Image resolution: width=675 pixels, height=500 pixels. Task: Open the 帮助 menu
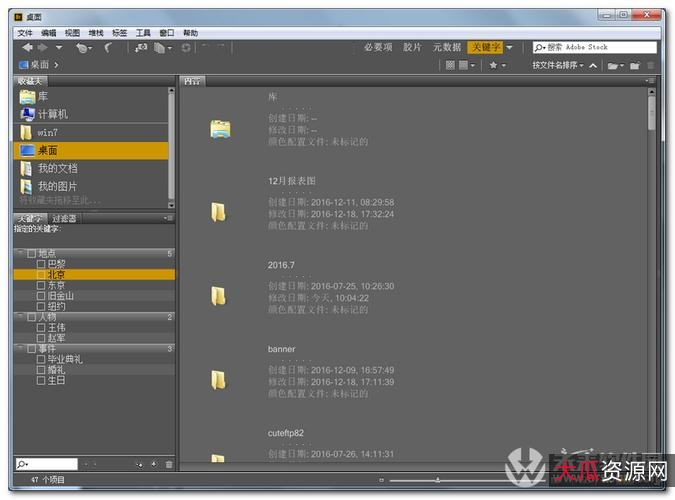click(x=190, y=33)
